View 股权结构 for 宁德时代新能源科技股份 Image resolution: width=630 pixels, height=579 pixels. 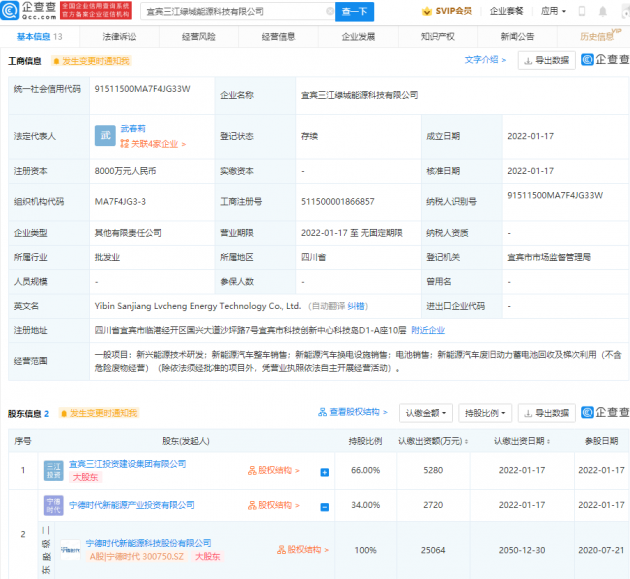click(303, 550)
